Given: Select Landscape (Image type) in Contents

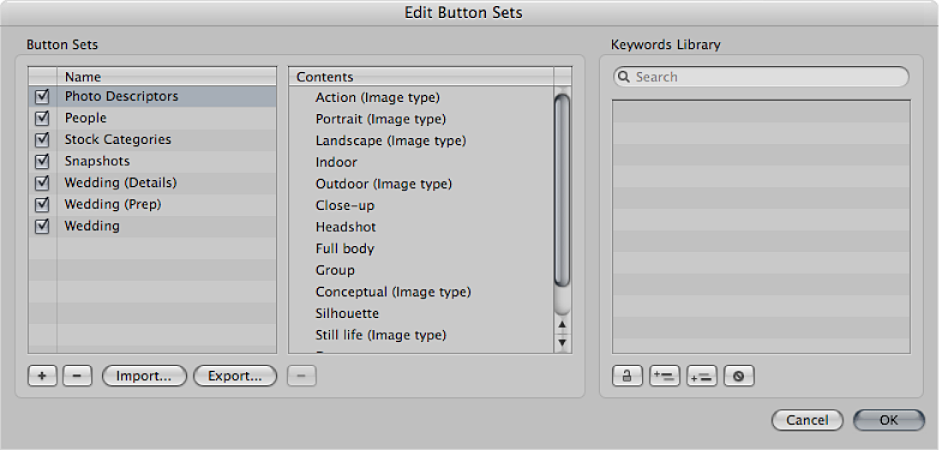Looking at the screenshot, I should click(x=391, y=141).
